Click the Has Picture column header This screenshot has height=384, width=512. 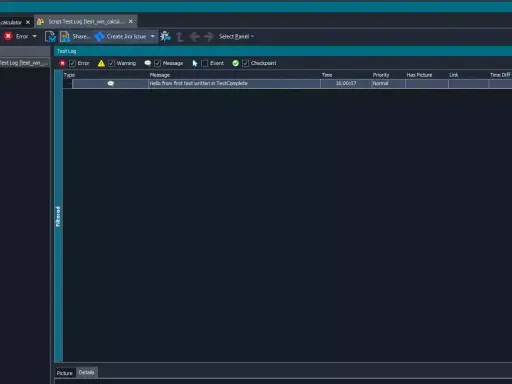pos(427,75)
